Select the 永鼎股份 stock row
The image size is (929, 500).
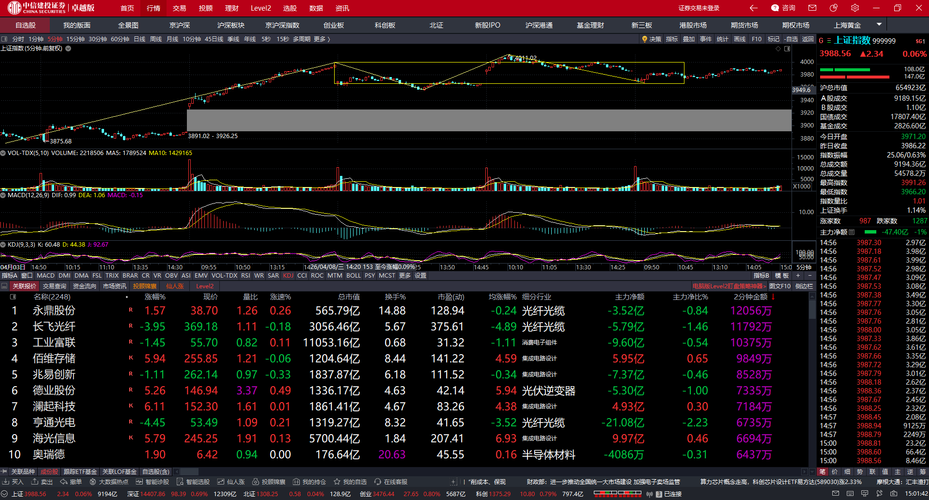click(x=403, y=310)
